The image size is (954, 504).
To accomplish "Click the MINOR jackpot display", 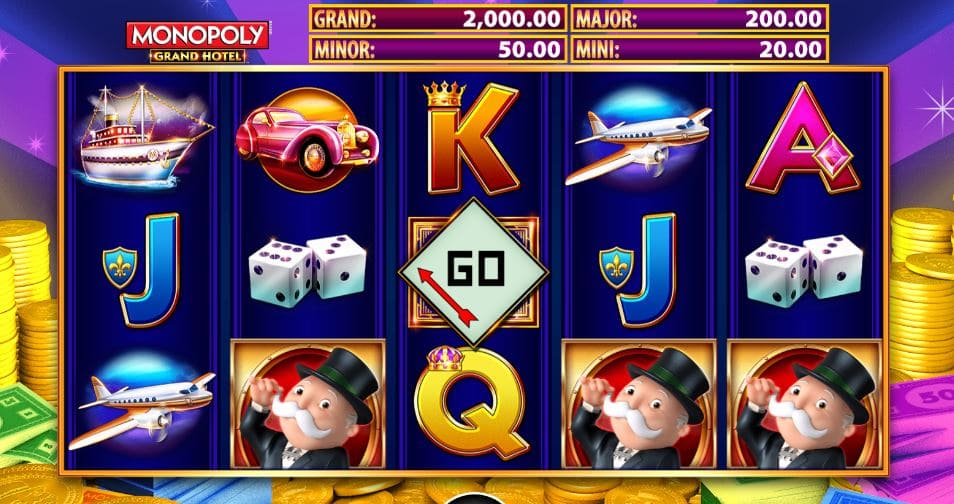I will point(438,49).
